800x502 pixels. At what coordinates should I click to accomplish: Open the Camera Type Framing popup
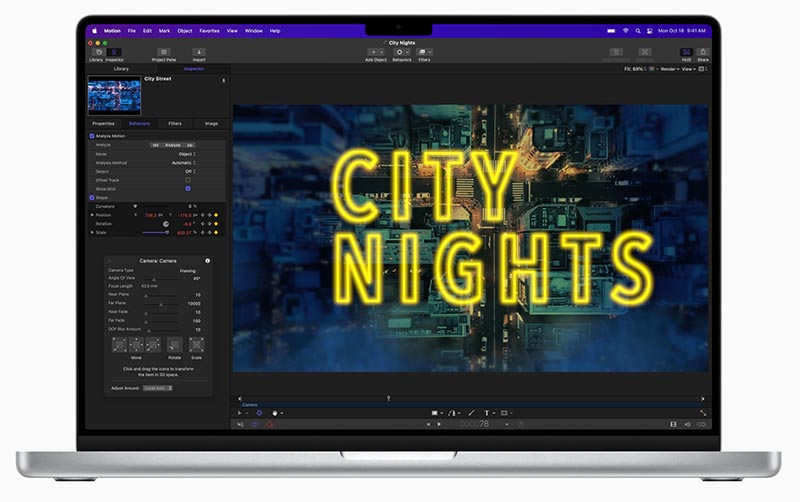187,271
